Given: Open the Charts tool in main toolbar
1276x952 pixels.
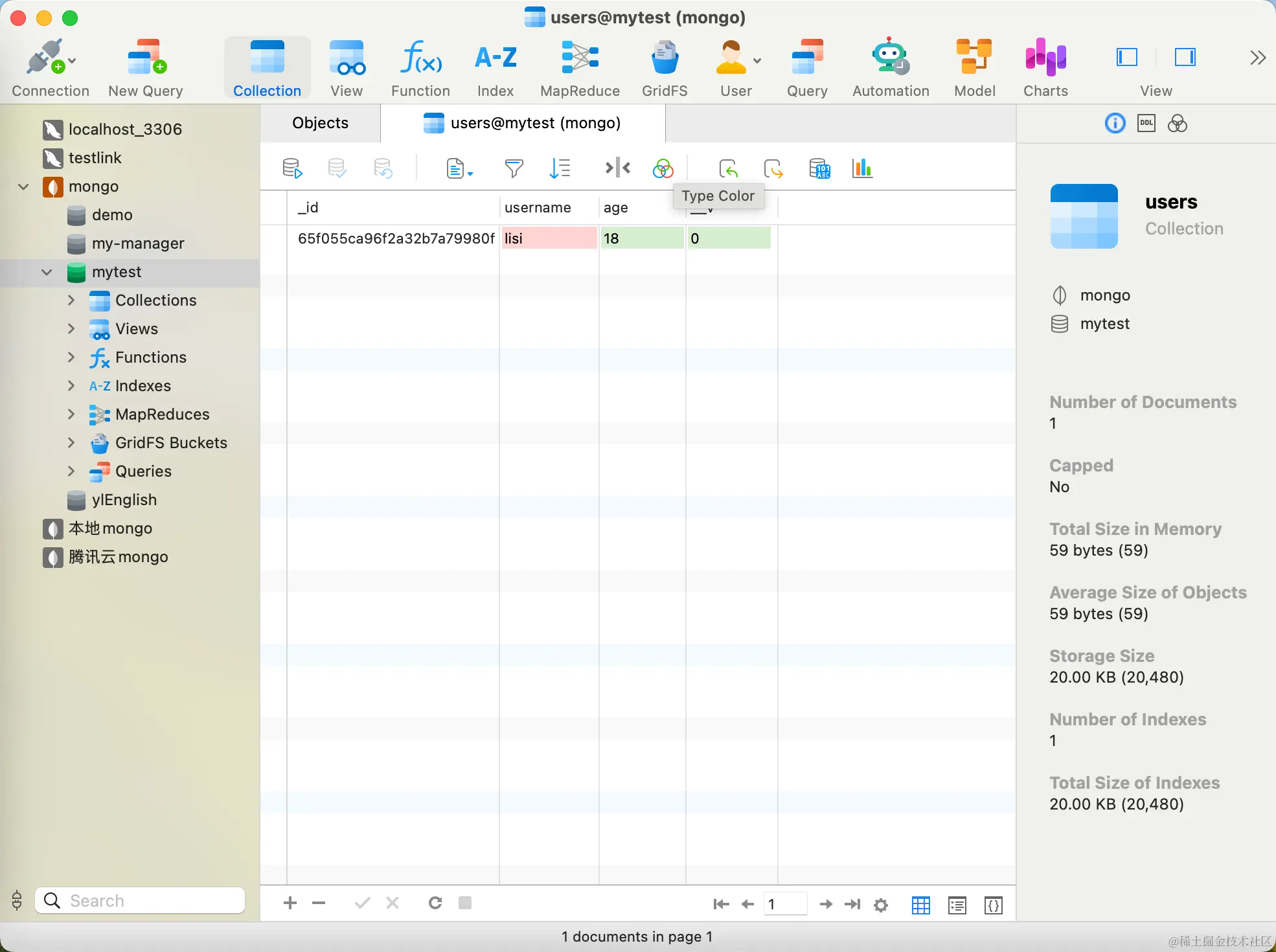Looking at the screenshot, I should (1045, 68).
